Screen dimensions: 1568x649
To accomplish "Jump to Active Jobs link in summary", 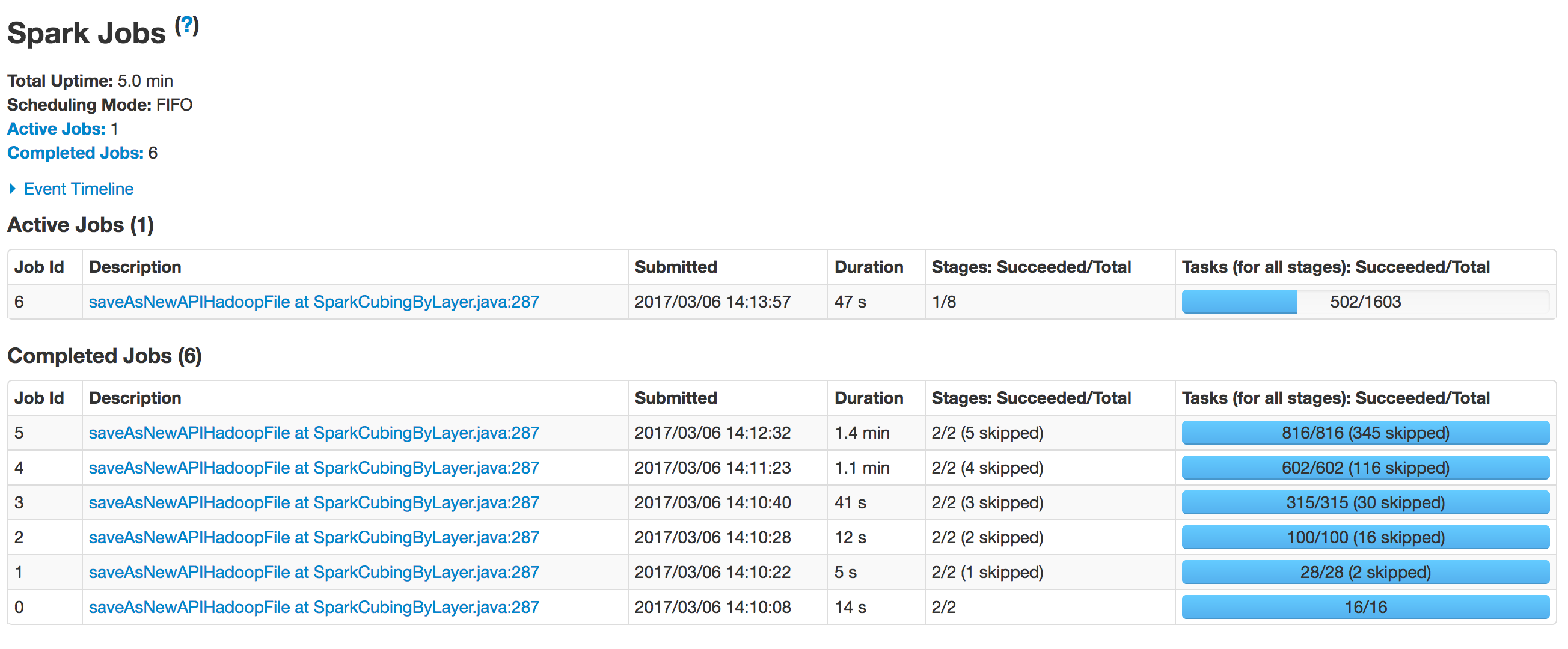I will [x=56, y=129].
